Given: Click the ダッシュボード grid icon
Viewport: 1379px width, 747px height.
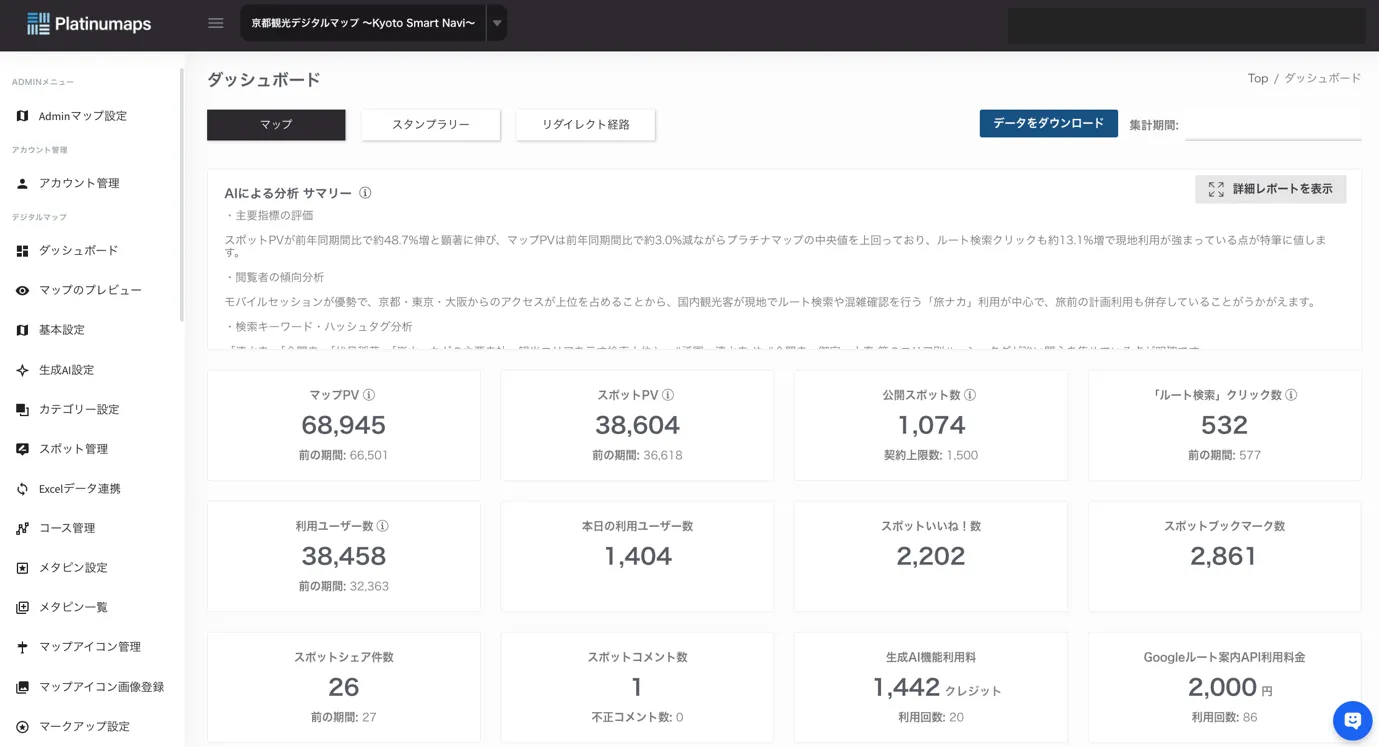Looking at the screenshot, I should pyautogui.click(x=22, y=251).
